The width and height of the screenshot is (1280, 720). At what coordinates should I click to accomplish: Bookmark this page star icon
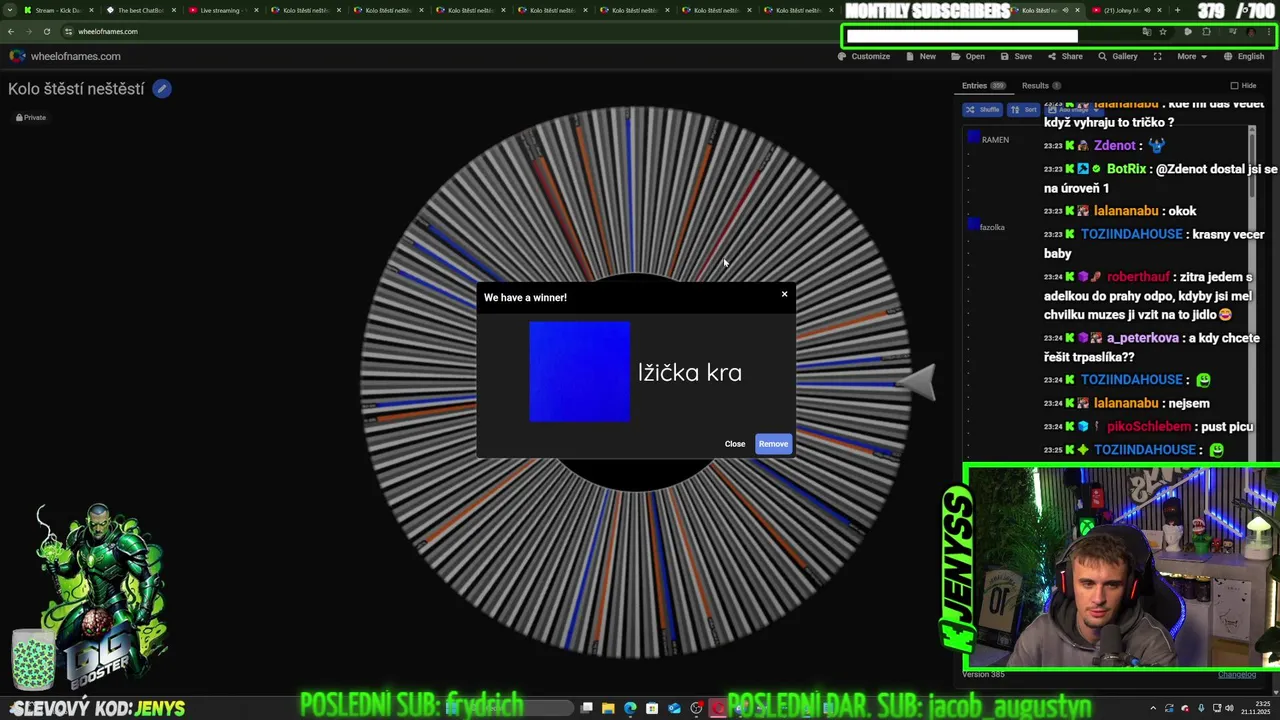[1162, 32]
